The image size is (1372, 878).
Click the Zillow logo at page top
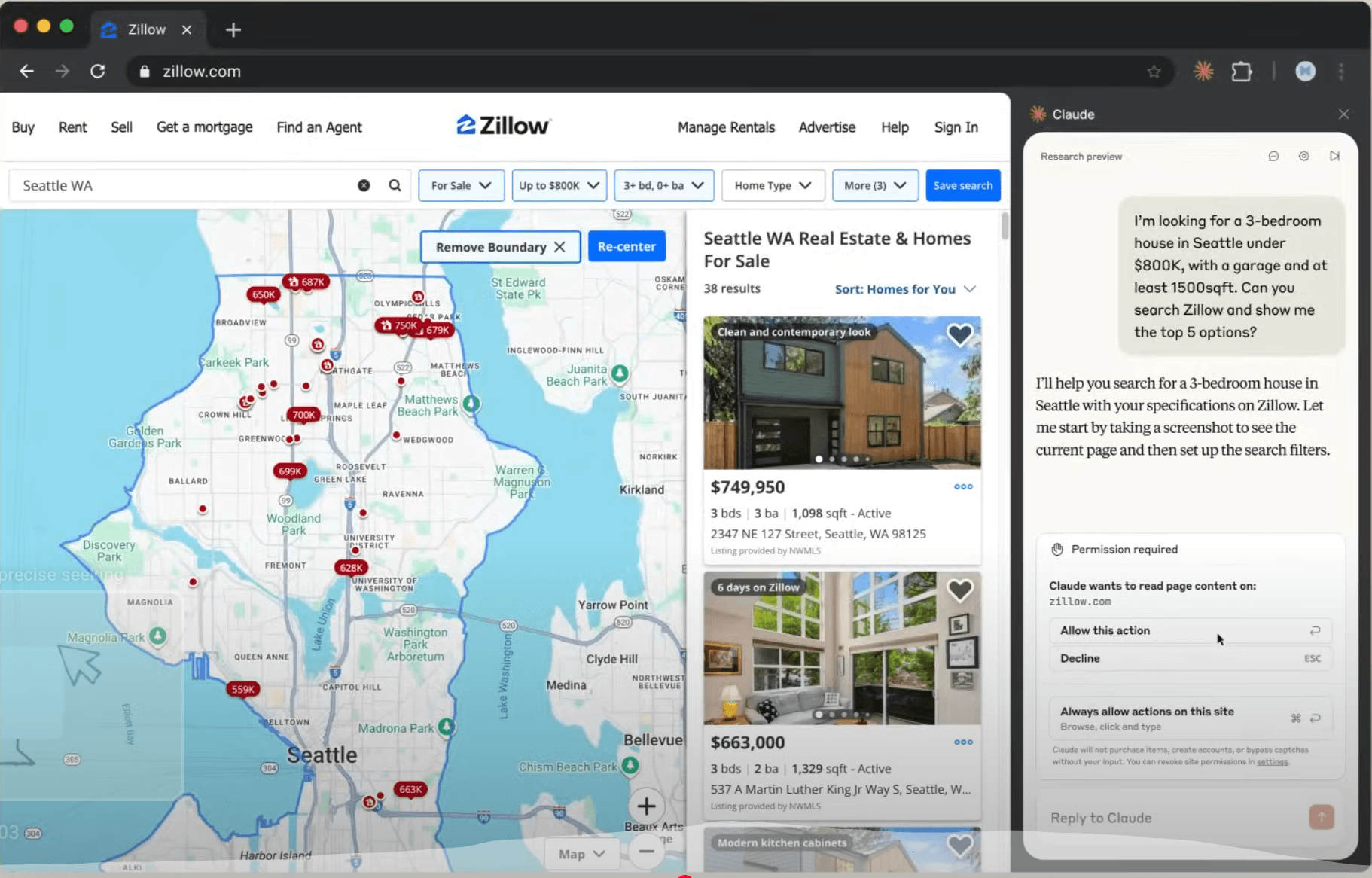pyautogui.click(x=502, y=125)
